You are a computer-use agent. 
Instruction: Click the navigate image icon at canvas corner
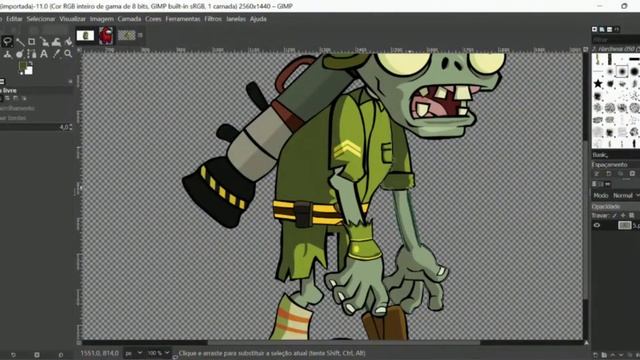tap(587, 343)
